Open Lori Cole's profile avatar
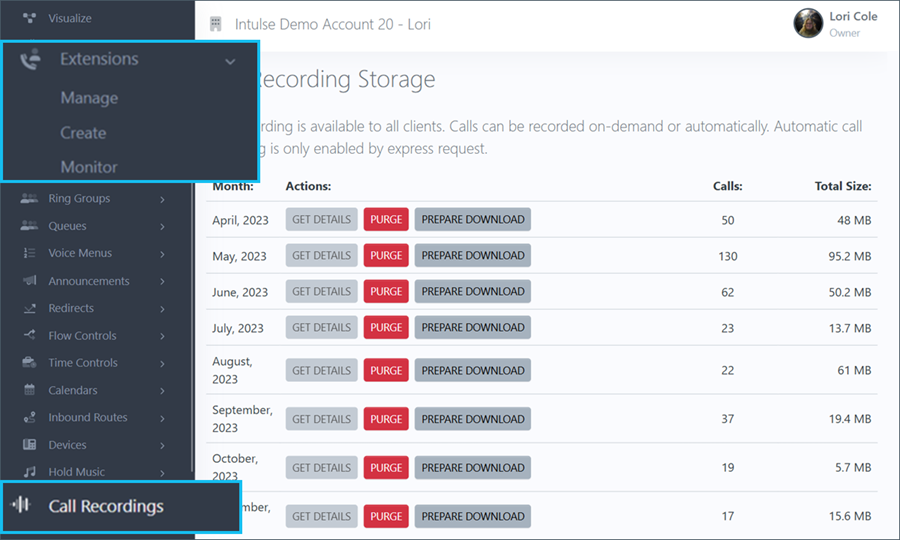This screenshot has width=900, height=540. (x=808, y=24)
